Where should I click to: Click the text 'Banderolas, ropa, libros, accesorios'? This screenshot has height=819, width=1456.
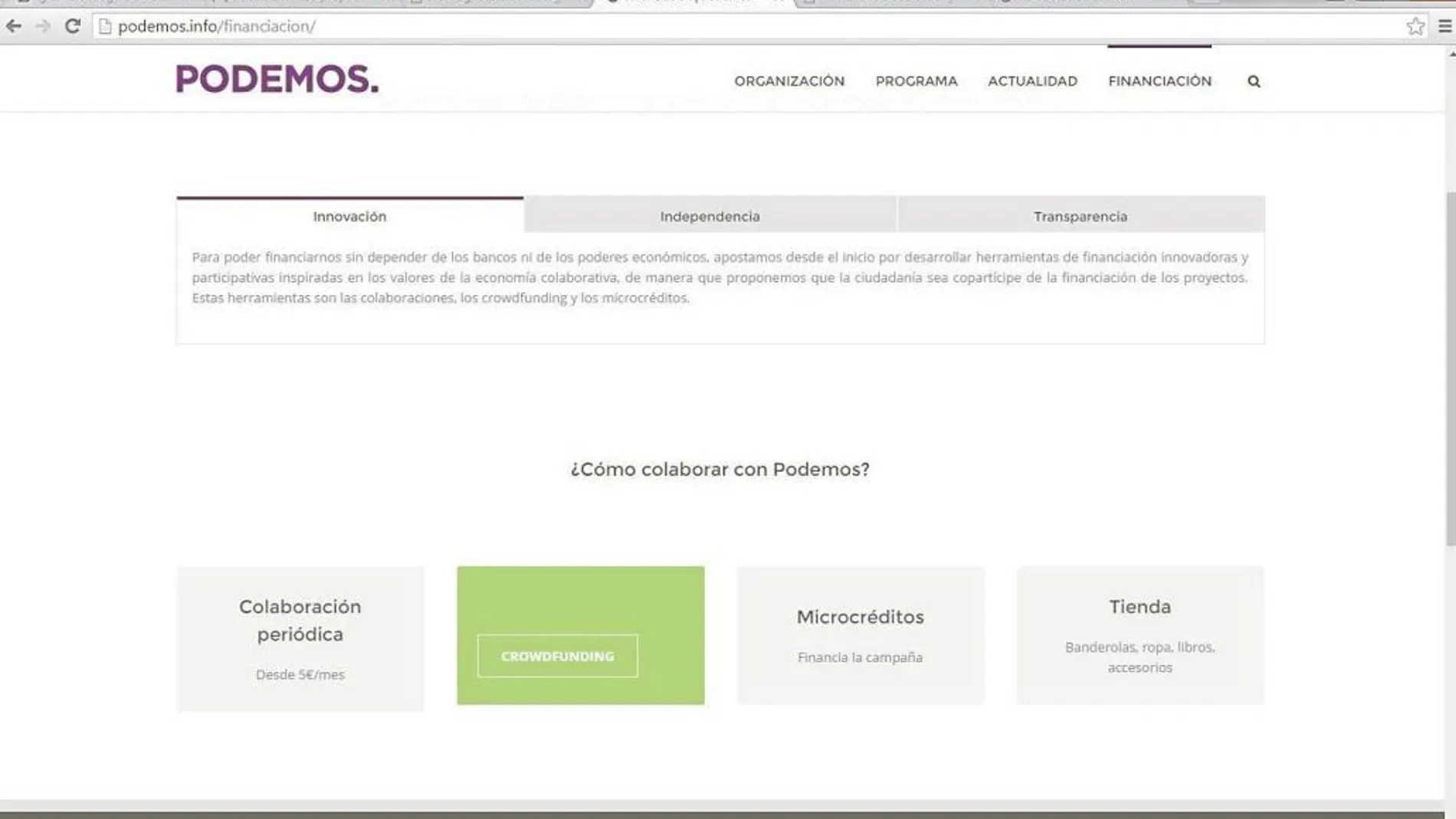click(x=1140, y=657)
